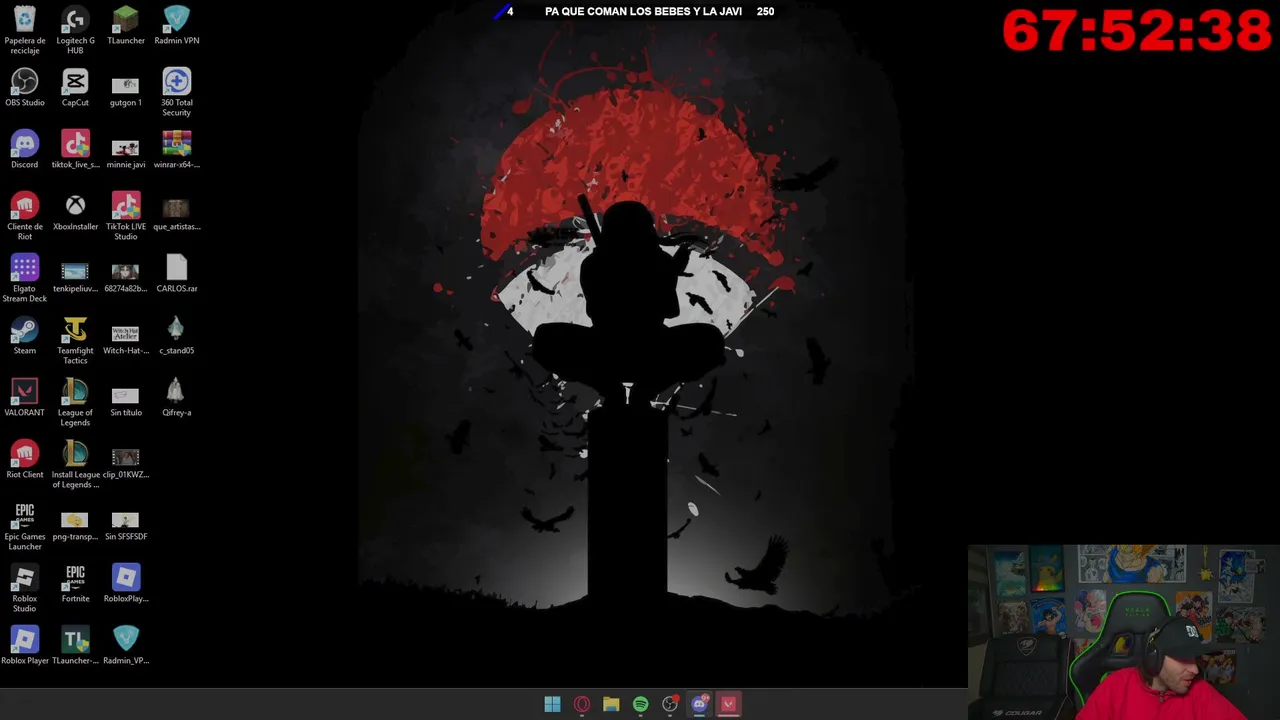This screenshot has width=1280, height=720.
Task: Open File Explorer from the taskbar
Action: point(611,704)
